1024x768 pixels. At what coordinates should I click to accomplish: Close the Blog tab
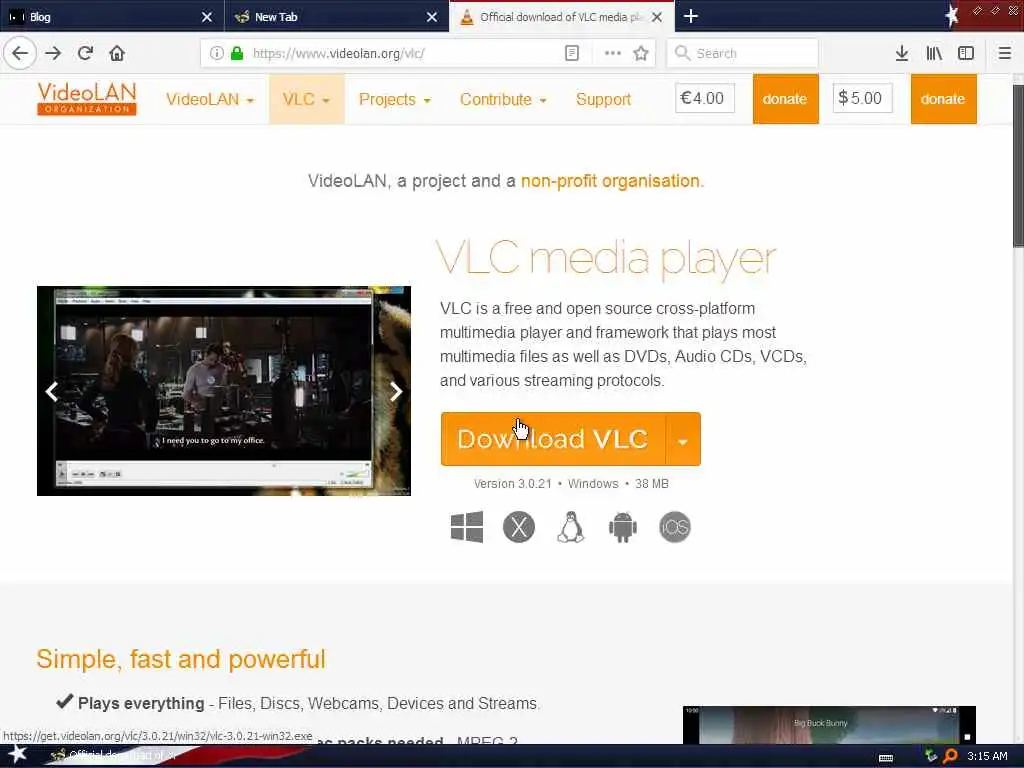pos(207,16)
